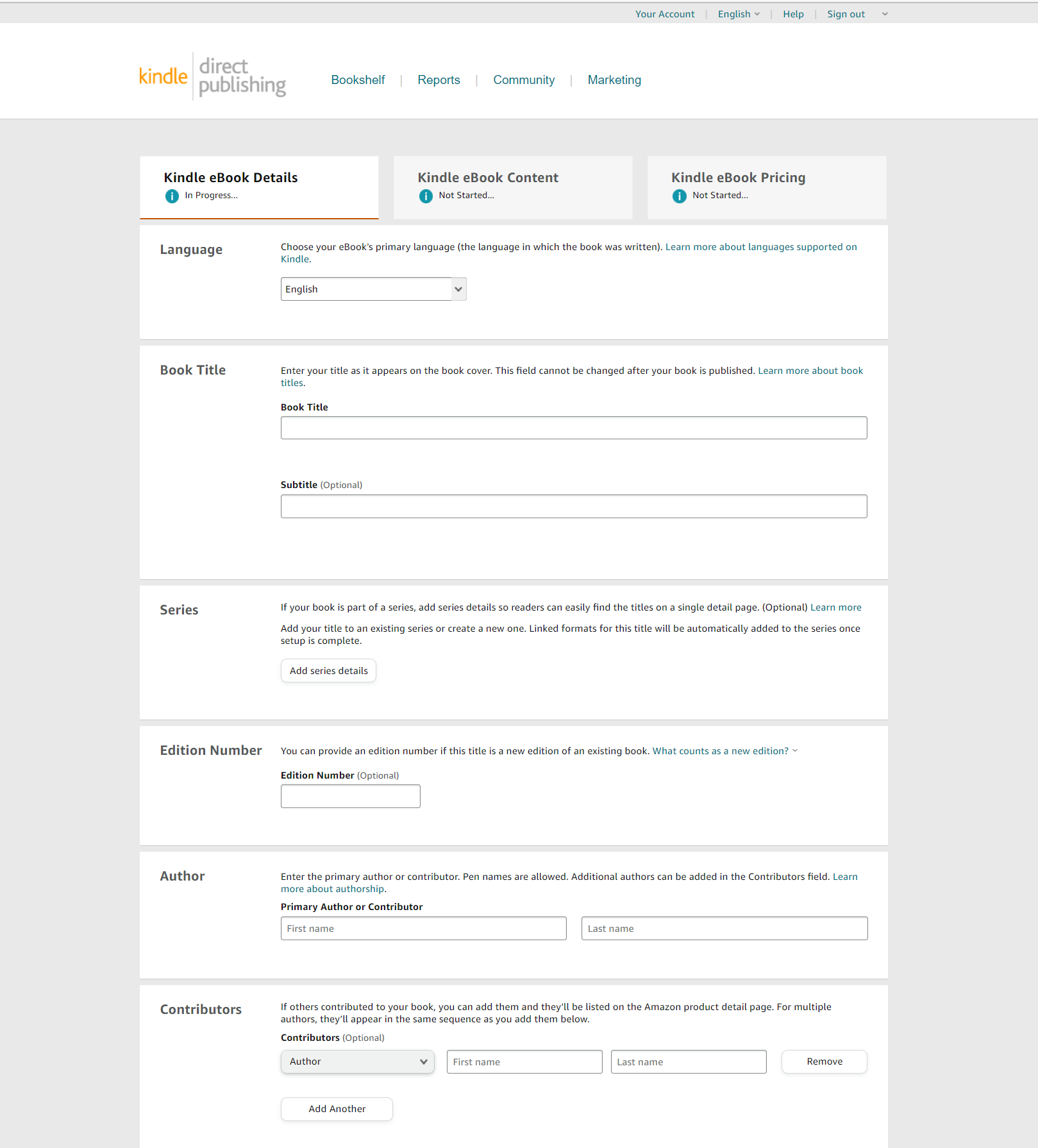This screenshot has height=1148, width=1038.
Task: Switch to the Kindle eBook Content tab
Action: click(513, 187)
